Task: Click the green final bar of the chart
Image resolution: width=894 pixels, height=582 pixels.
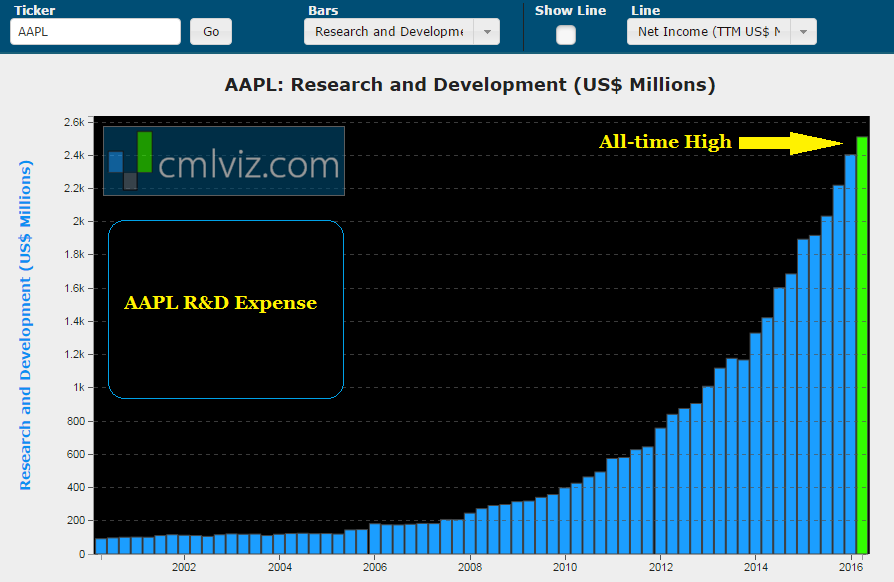Action: [x=862, y=345]
